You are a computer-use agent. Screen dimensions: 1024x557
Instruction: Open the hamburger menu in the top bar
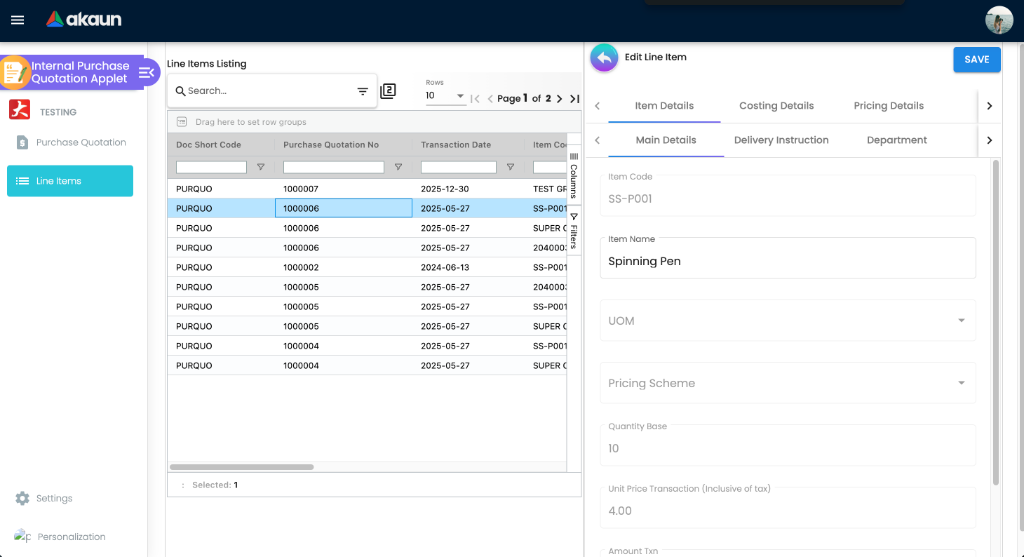point(18,20)
